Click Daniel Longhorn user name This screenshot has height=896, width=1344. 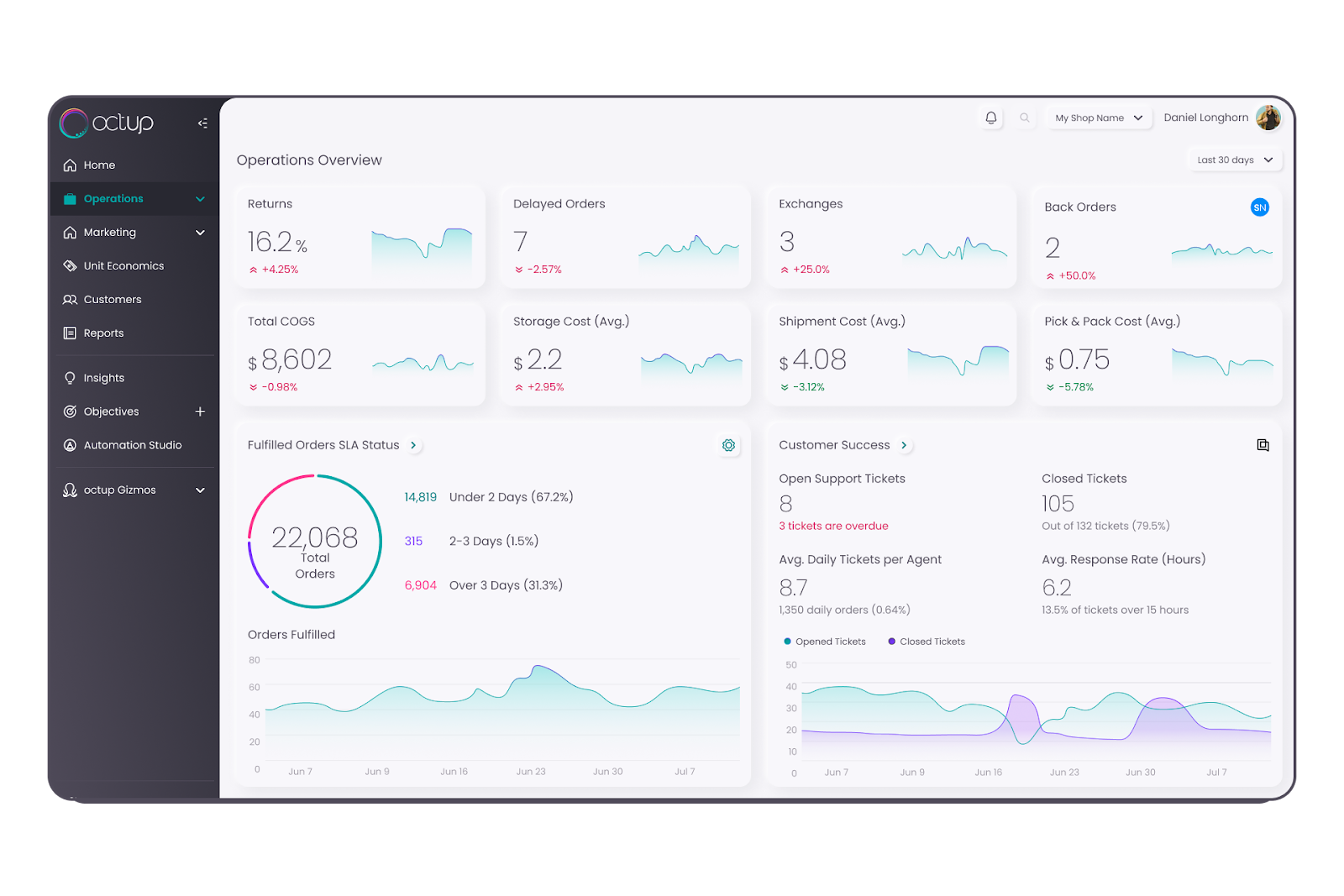click(1206, 118)
